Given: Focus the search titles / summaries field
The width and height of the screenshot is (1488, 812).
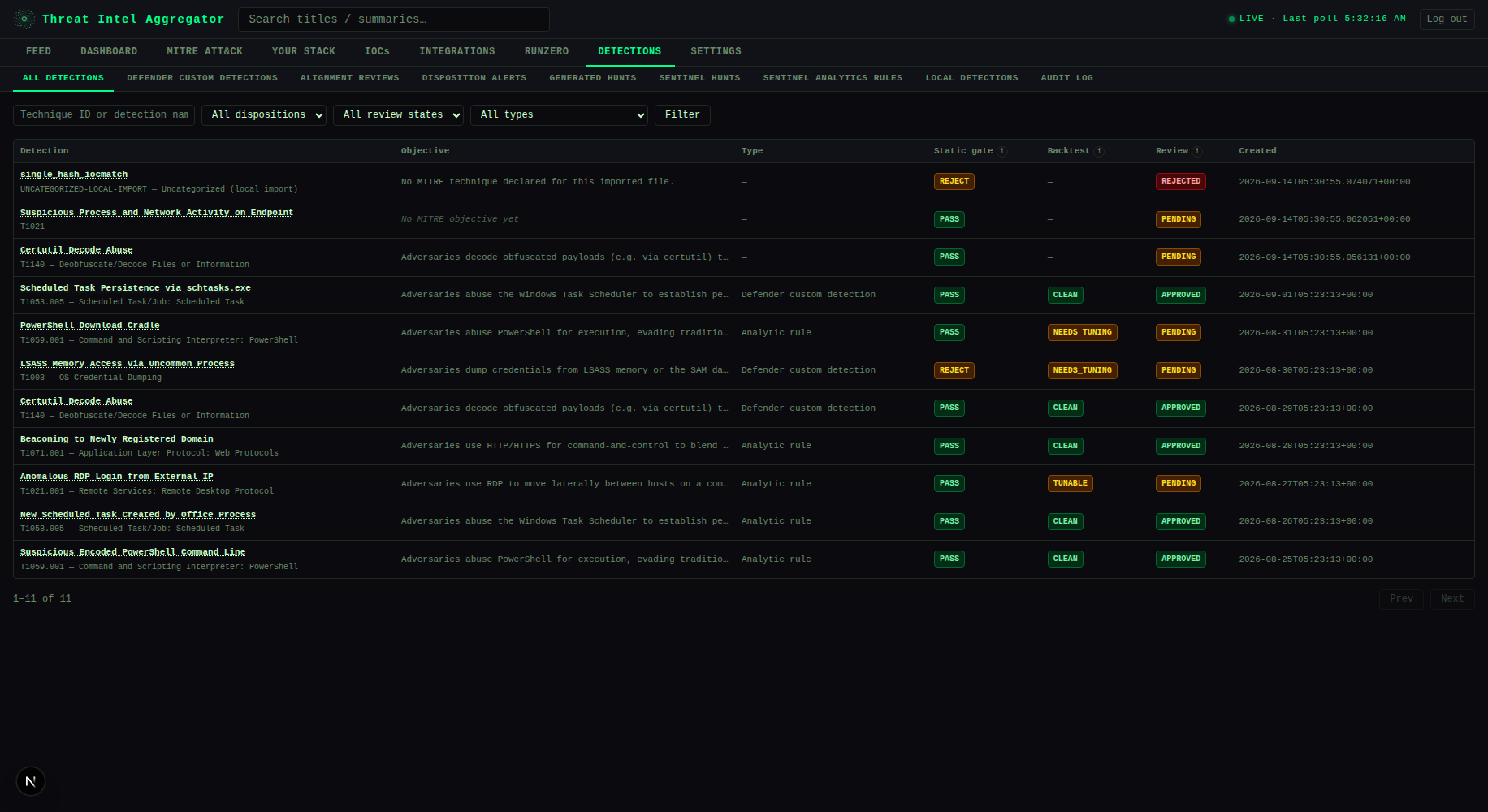Looking at the screenshot, I should pos(394,19).
